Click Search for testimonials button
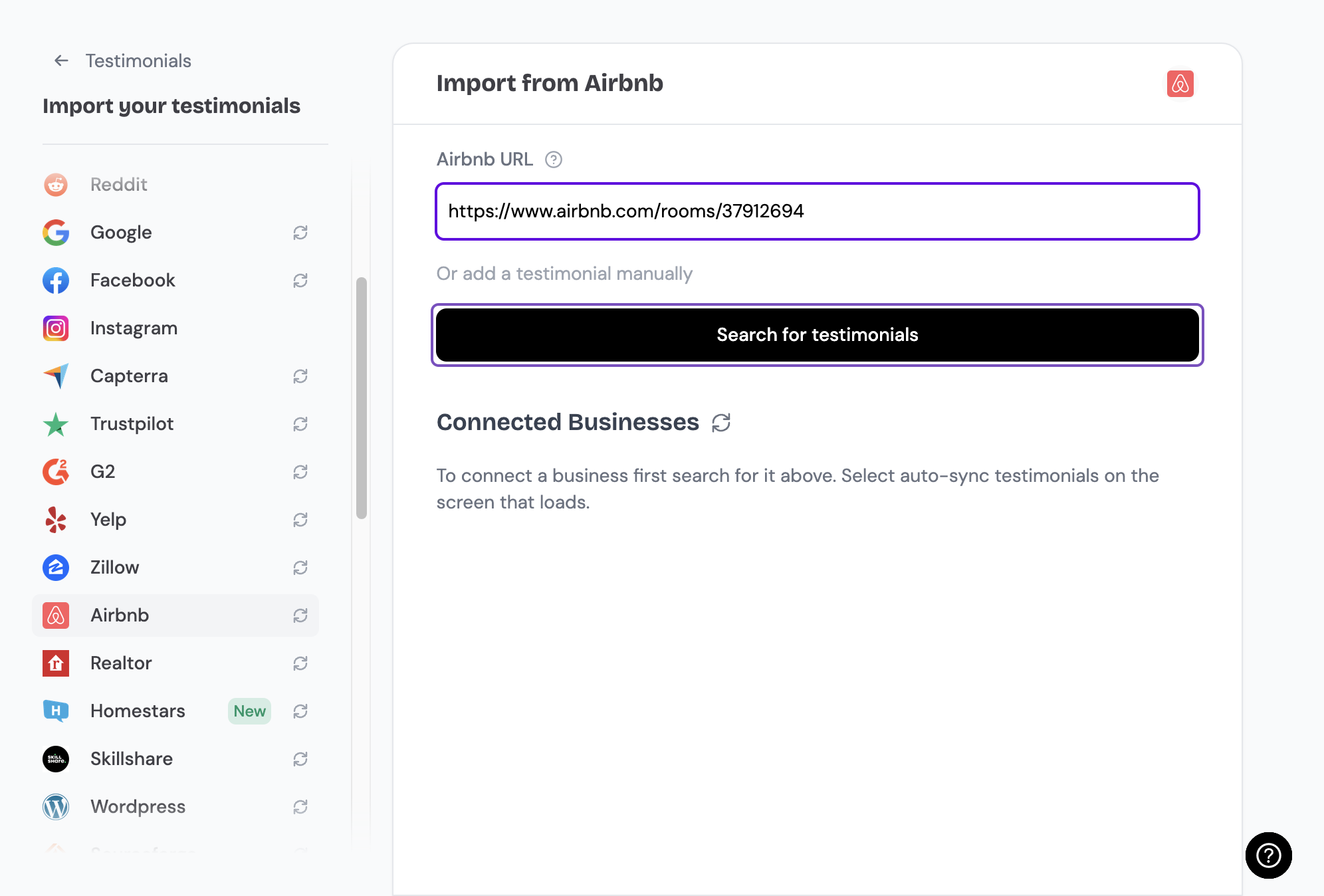 click(817, 335)
